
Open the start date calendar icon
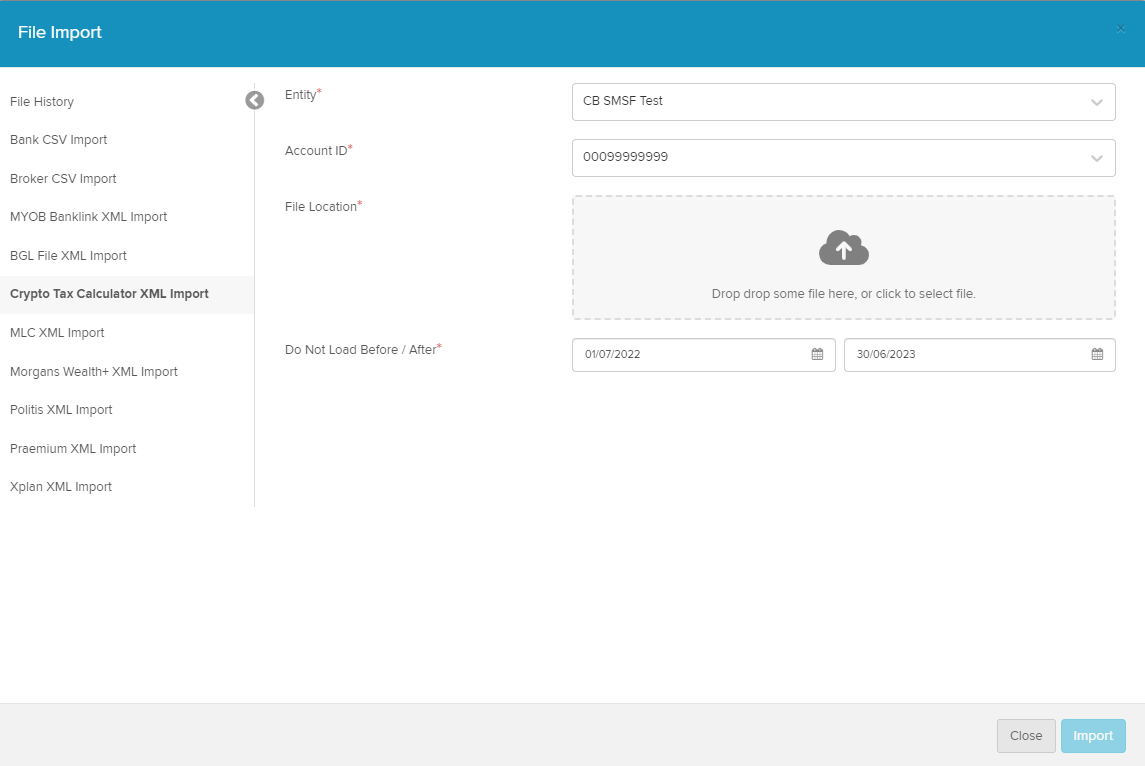[x=817, y=354]
